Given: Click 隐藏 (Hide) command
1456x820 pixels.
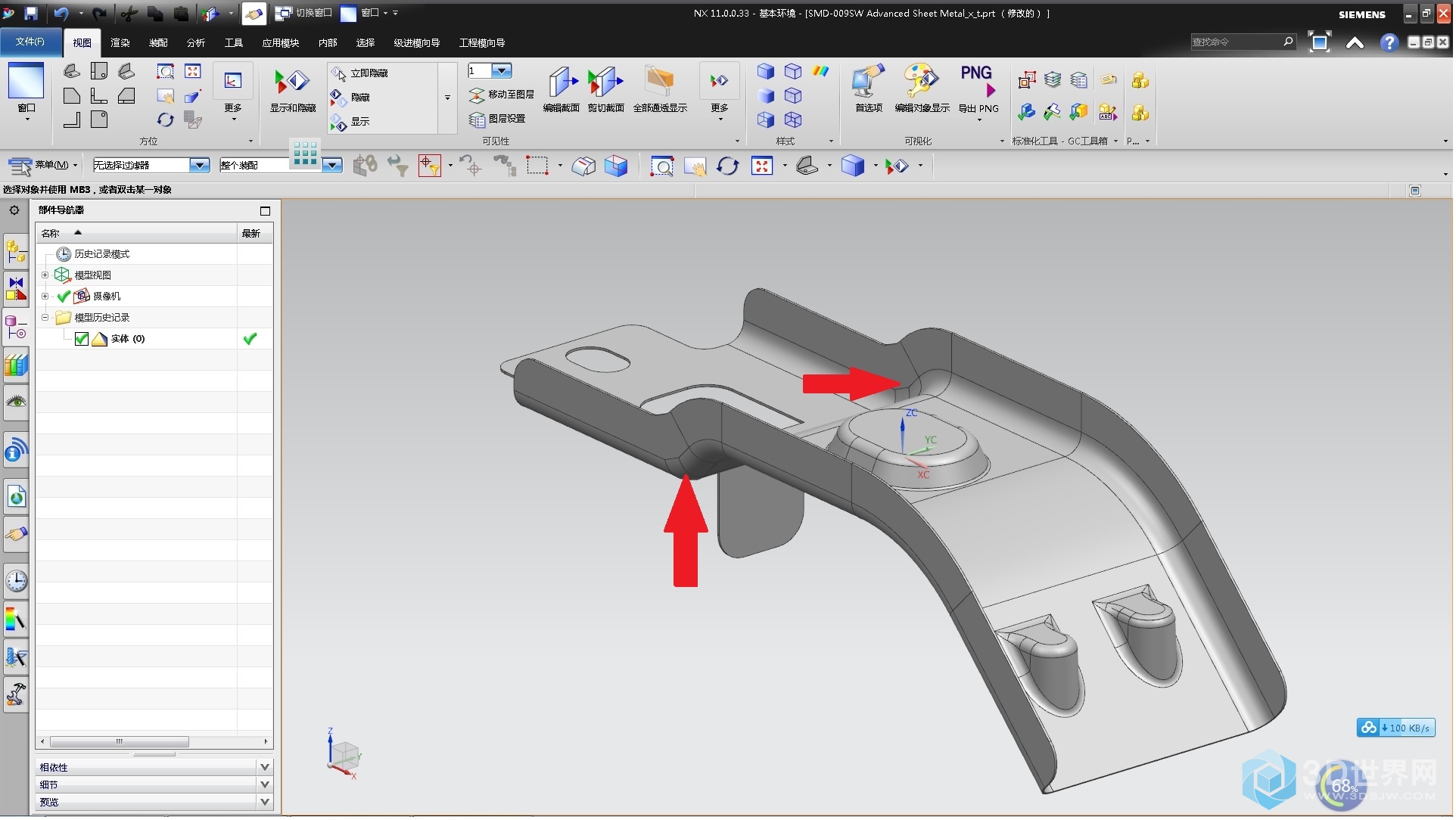Looking at the screenshot, I should 350,98.
